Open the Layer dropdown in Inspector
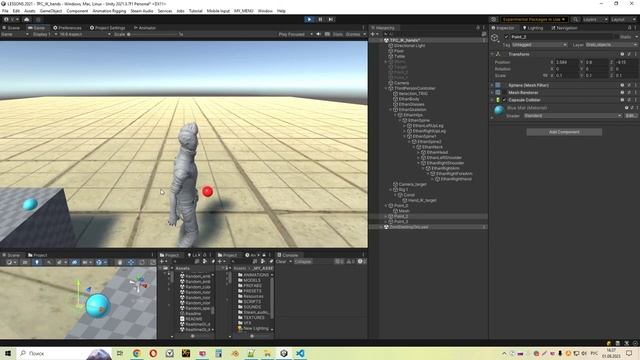The height and width of the screenshot is (360, 640). point(611,44)
